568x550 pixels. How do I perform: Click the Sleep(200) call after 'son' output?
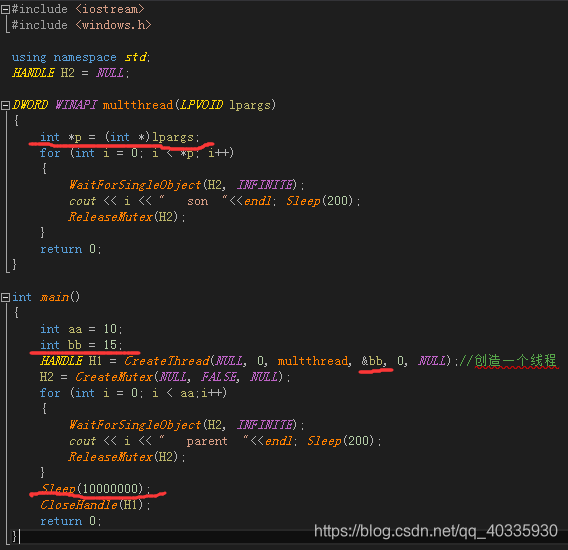point(323,201)
